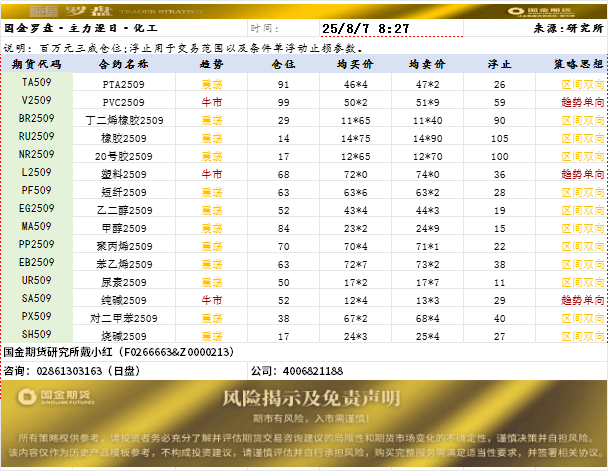Click the 国金期货 logo in risk disclaimer footer
The width and height of the screenshot is (608, 471).
click(56, 397)
